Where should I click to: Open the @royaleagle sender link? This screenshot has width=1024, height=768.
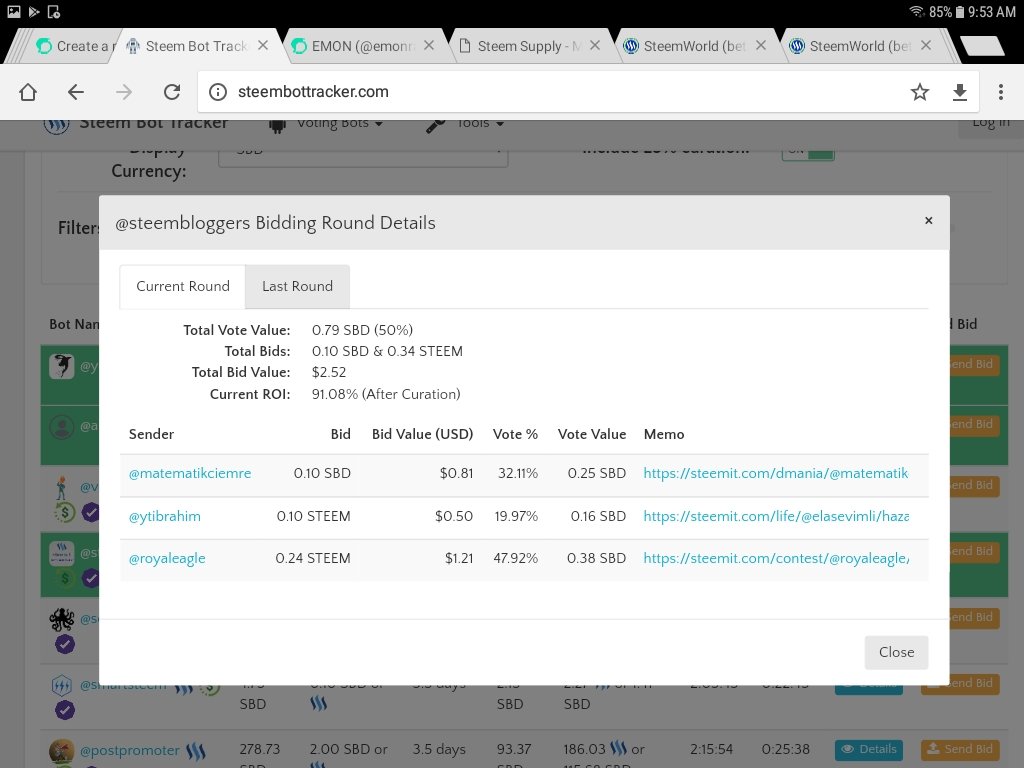[167, 559]
